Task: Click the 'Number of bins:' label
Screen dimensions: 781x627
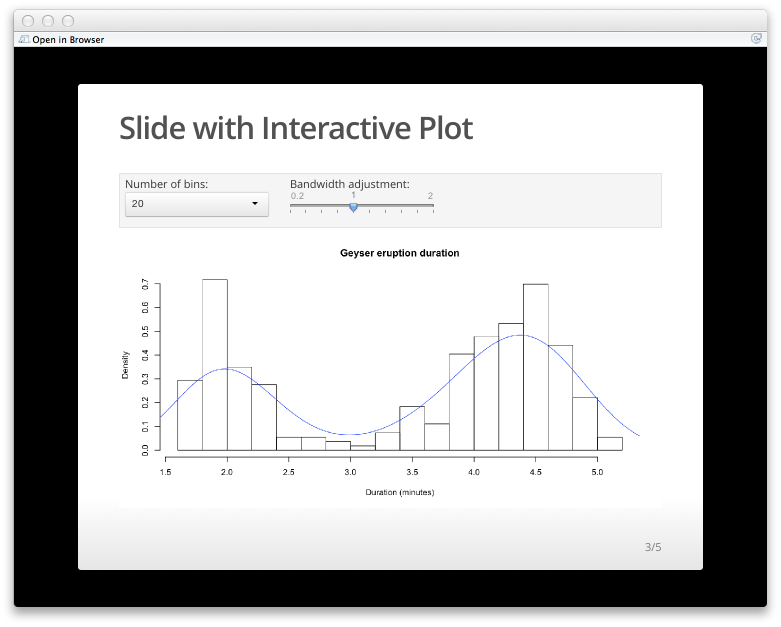Action: 166,184
